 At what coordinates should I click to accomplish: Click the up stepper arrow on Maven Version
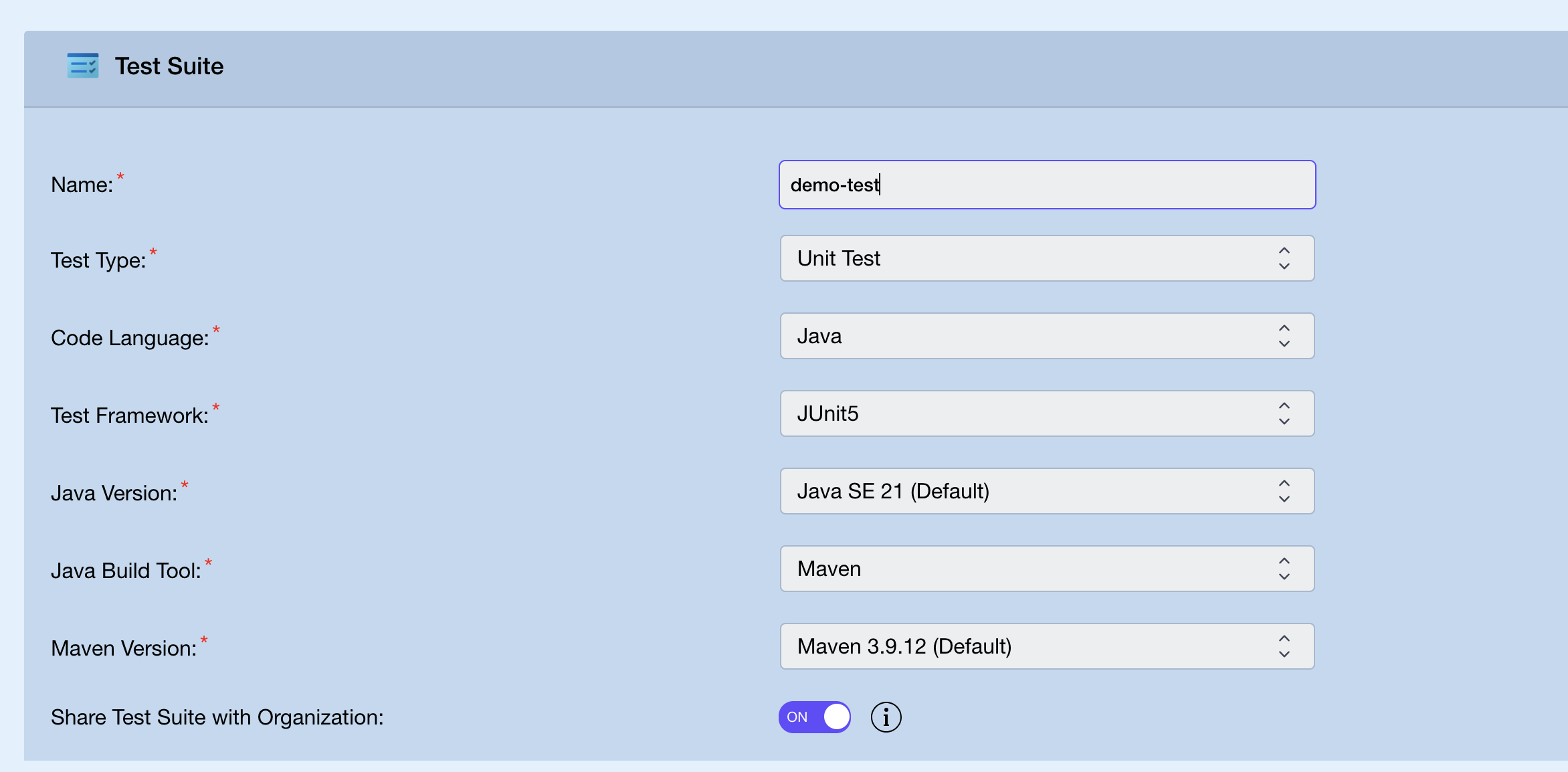pos(1284,638)
